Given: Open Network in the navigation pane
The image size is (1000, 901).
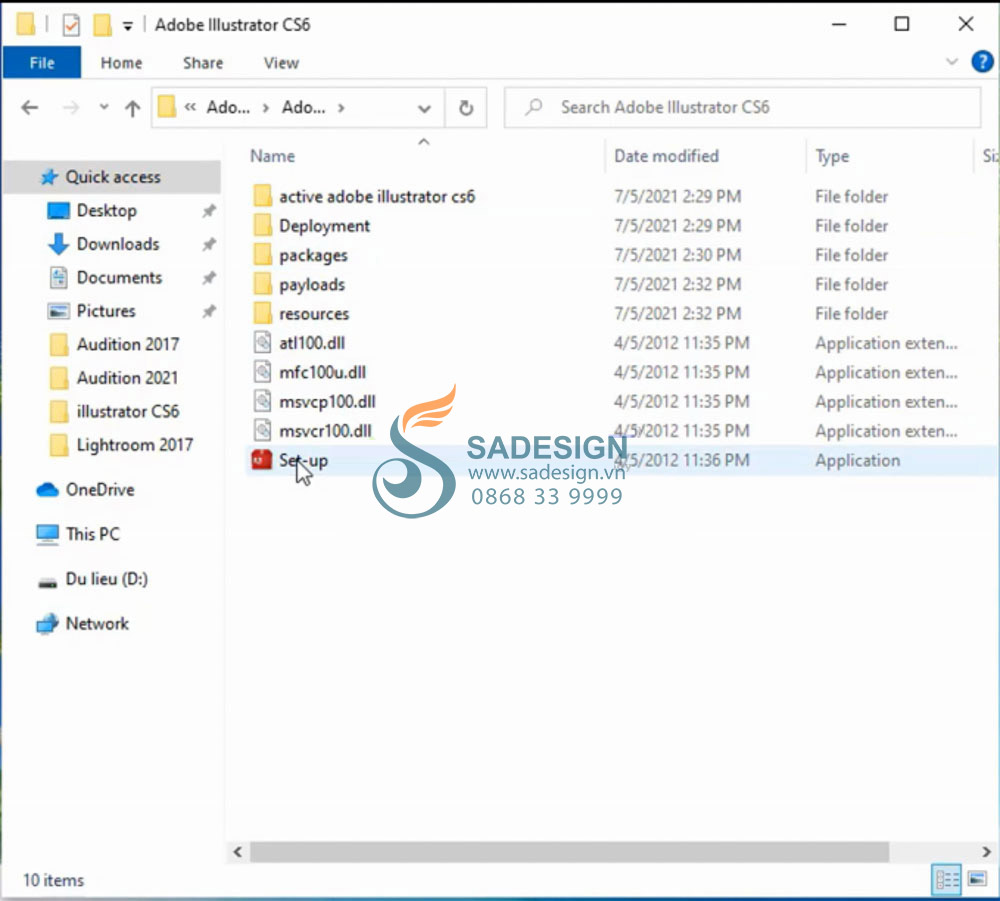Looking at the screenshot, I should [97, 623].
